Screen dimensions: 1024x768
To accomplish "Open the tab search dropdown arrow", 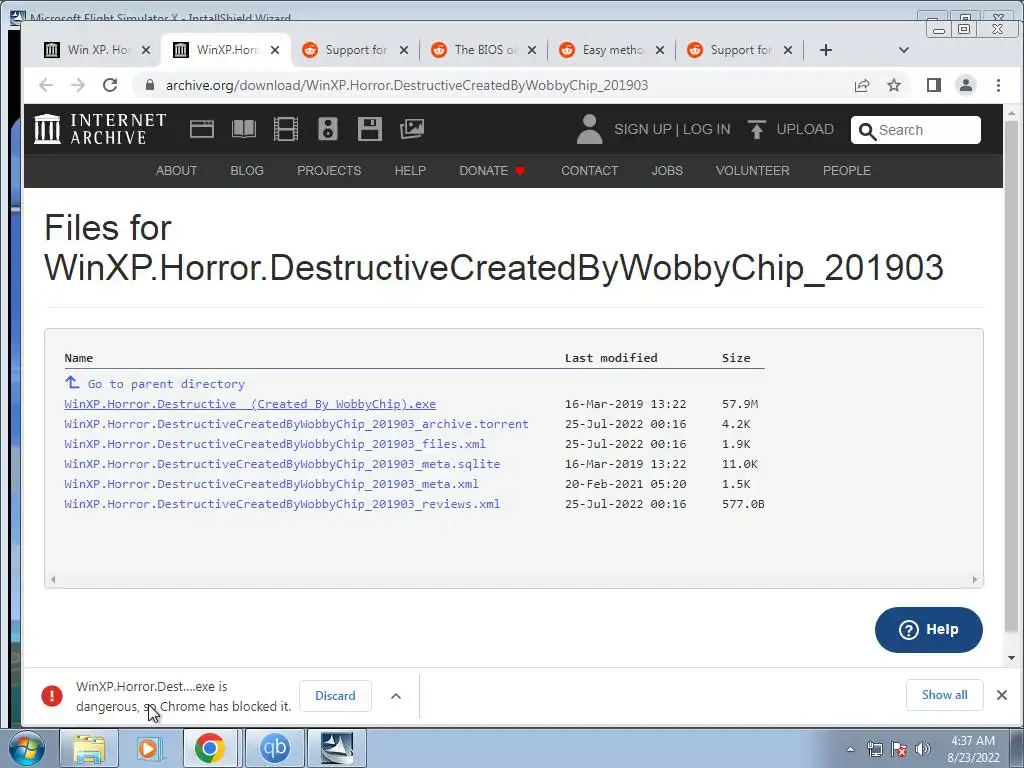I will (904, 50).
